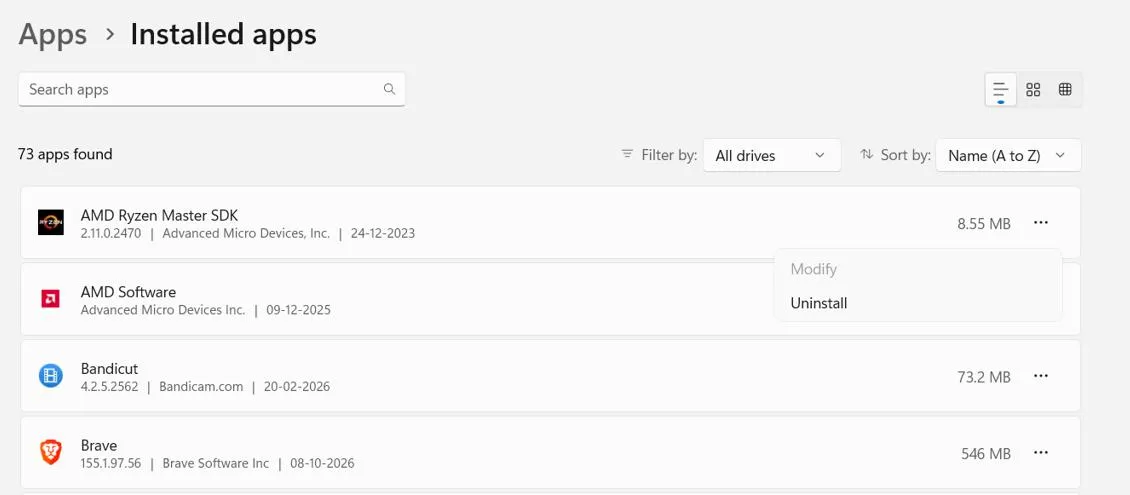Go back to Apps breadcrumb
Image resolution: width=1130 pixels, height=495 pixels.
tap(53, 35)
